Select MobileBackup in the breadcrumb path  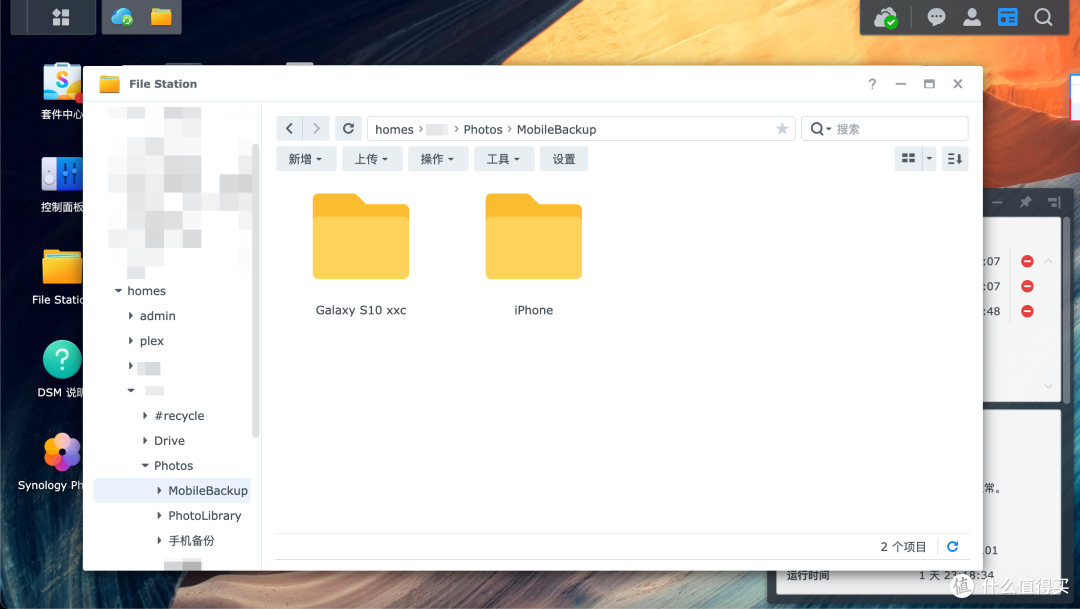(557, 129)
